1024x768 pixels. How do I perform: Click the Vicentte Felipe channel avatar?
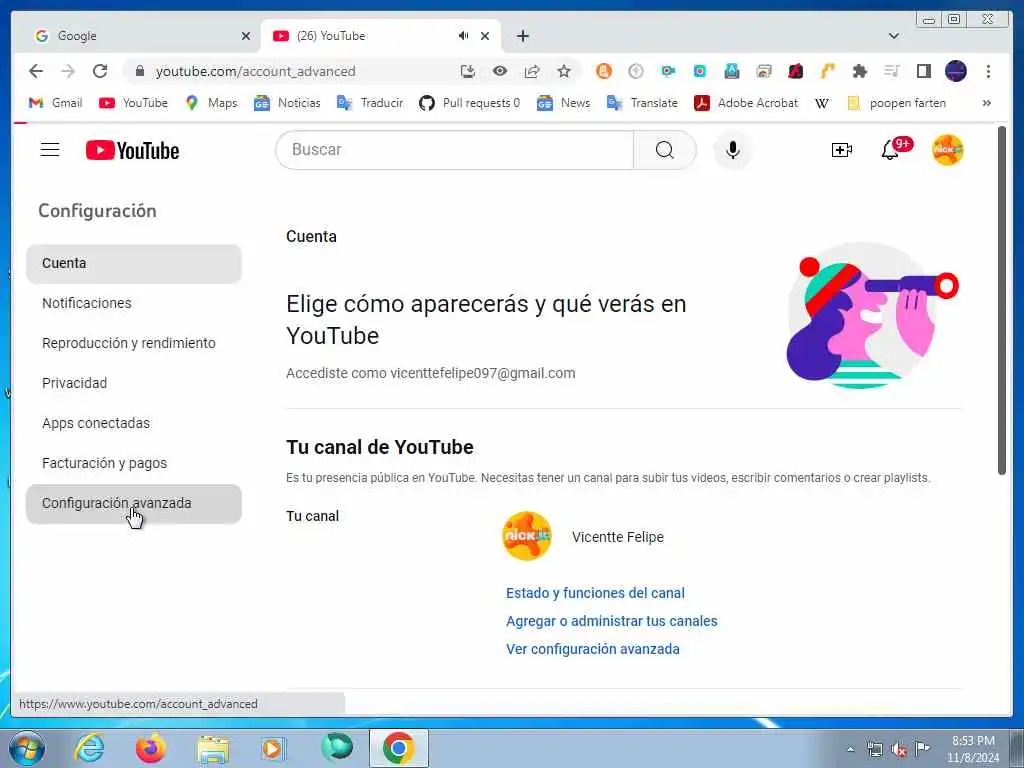pos(526,536)
